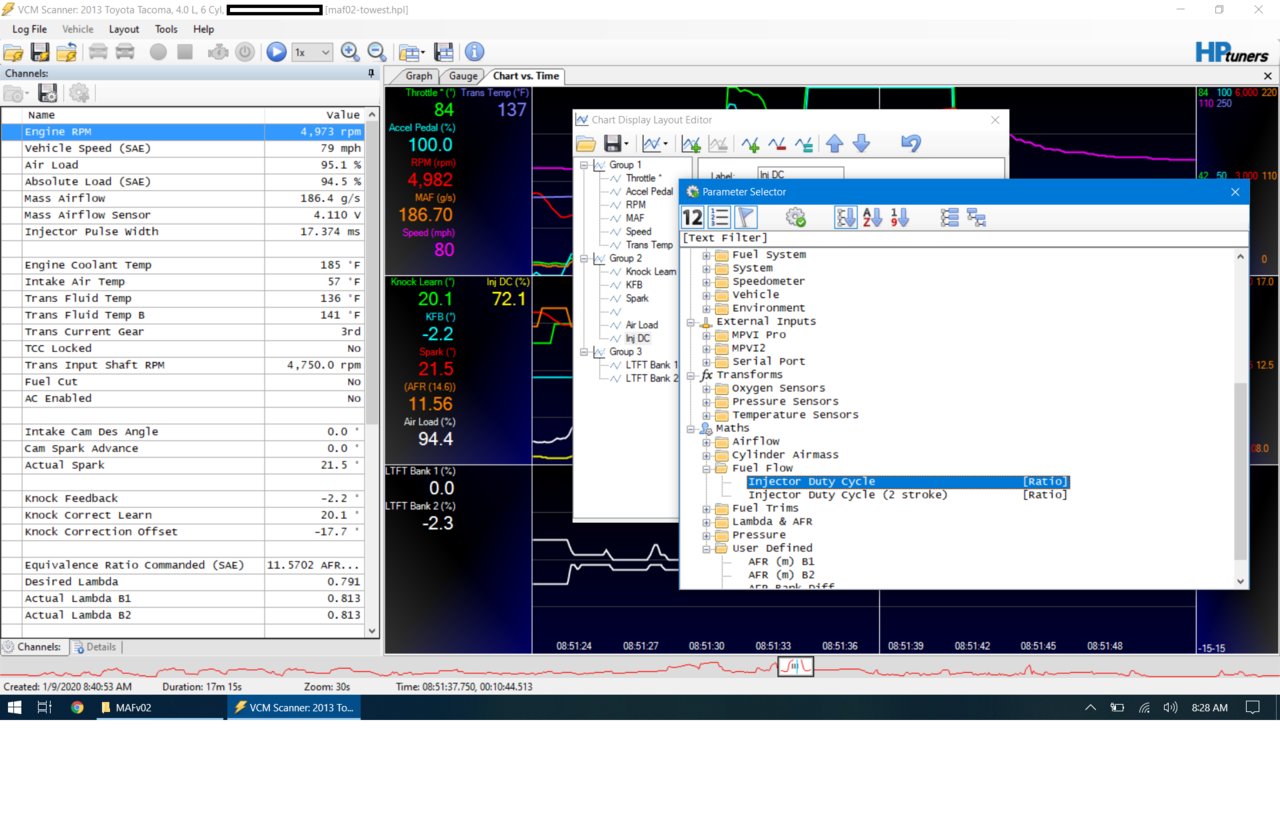Click the log overview timeline position marker
This screenshot has width=1280, height=832.
(796, 666)
